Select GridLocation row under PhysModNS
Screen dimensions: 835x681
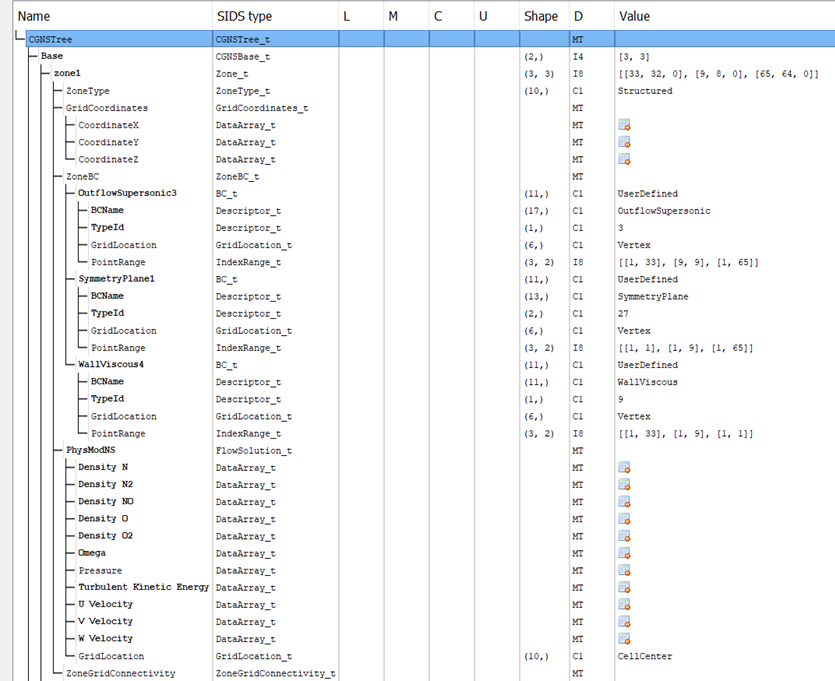pyautogui.click(x=111, y=656)
